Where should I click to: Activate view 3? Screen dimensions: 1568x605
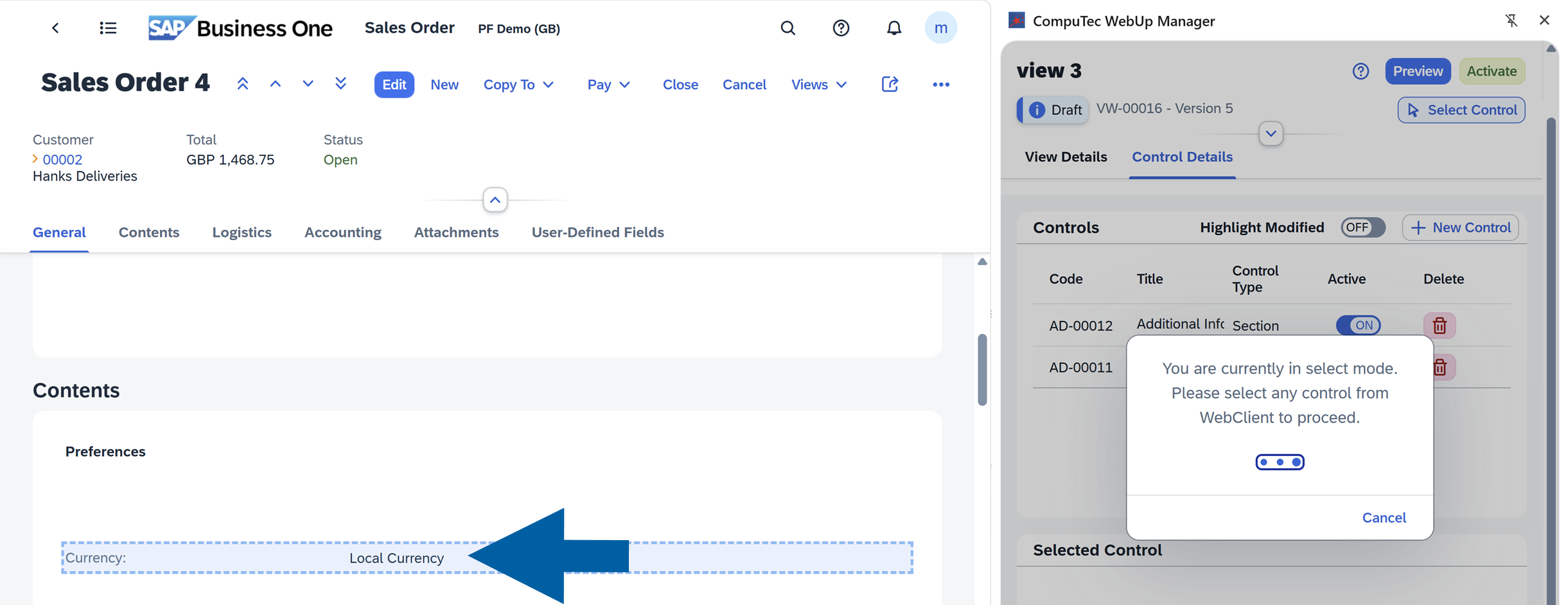click(1492, 71)
